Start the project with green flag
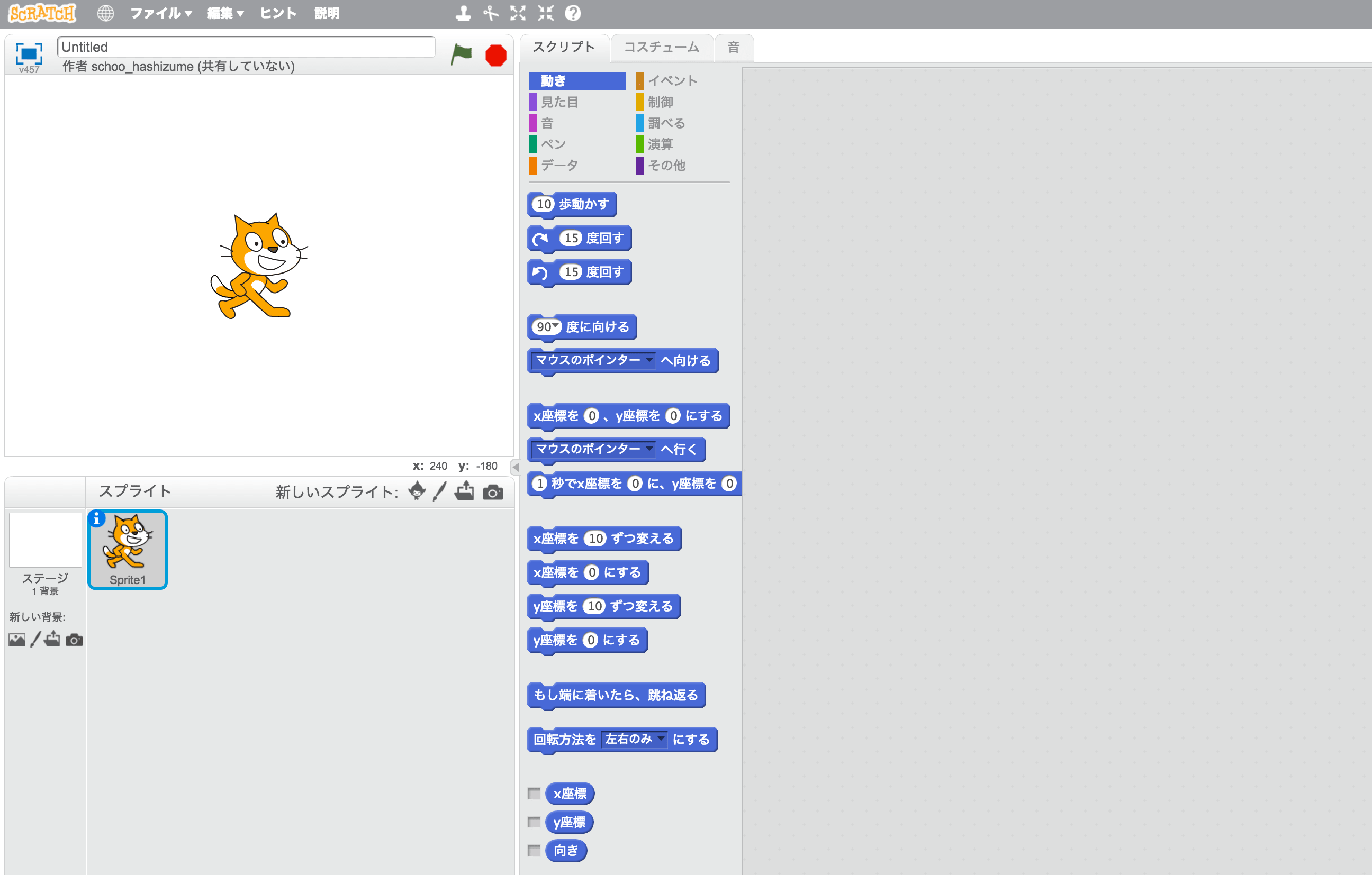This screenshot has width=1372, height=875. 462,54
